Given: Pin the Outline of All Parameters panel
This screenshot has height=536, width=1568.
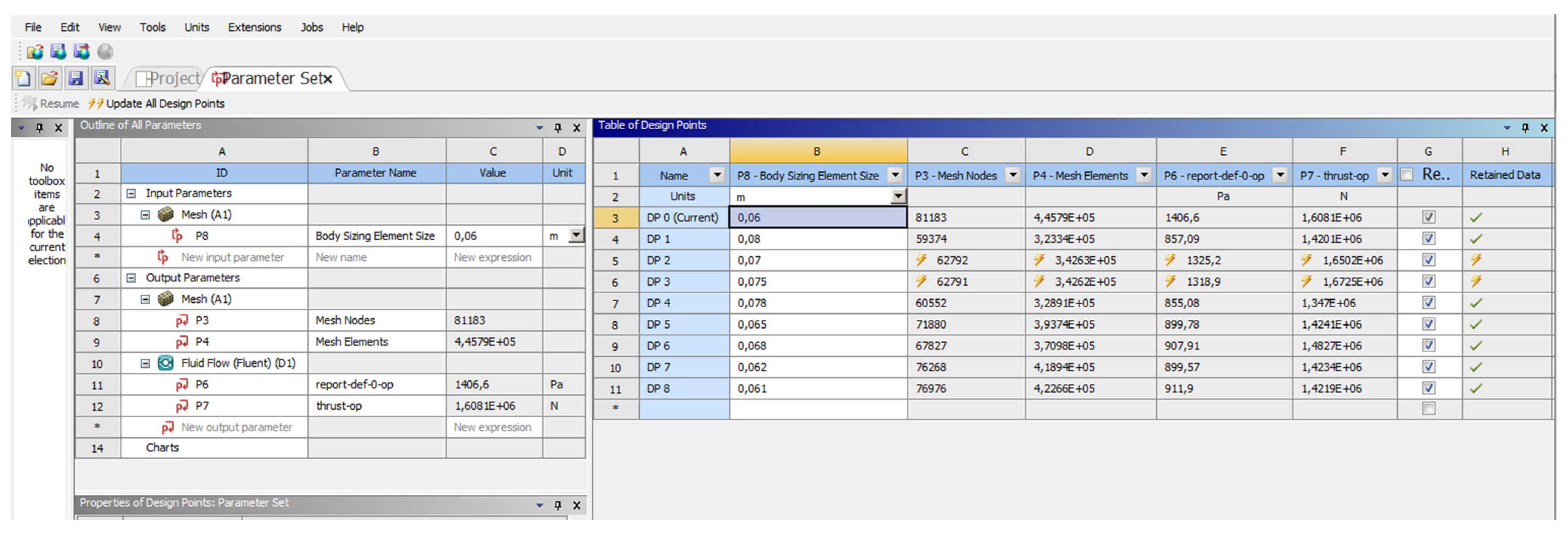Looking at the screenshot, I should 557,128.
